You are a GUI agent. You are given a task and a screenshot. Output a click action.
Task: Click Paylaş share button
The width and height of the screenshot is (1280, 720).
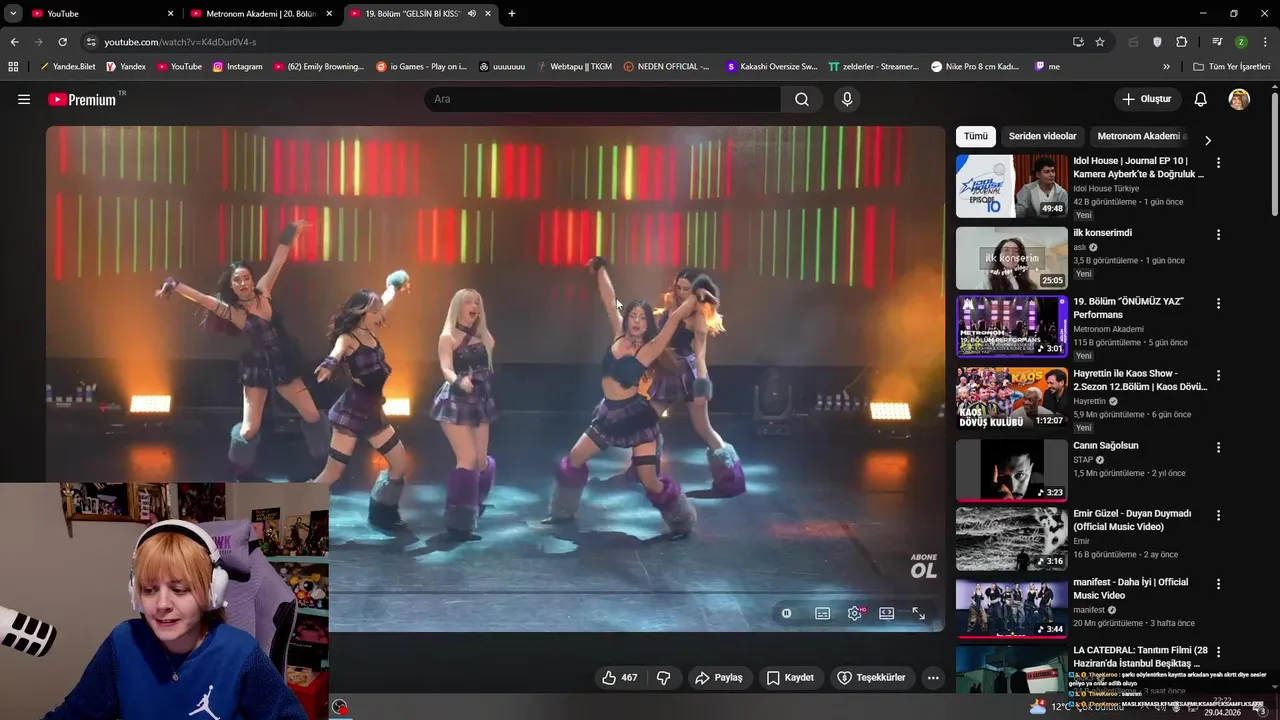[x=719, y=678]
